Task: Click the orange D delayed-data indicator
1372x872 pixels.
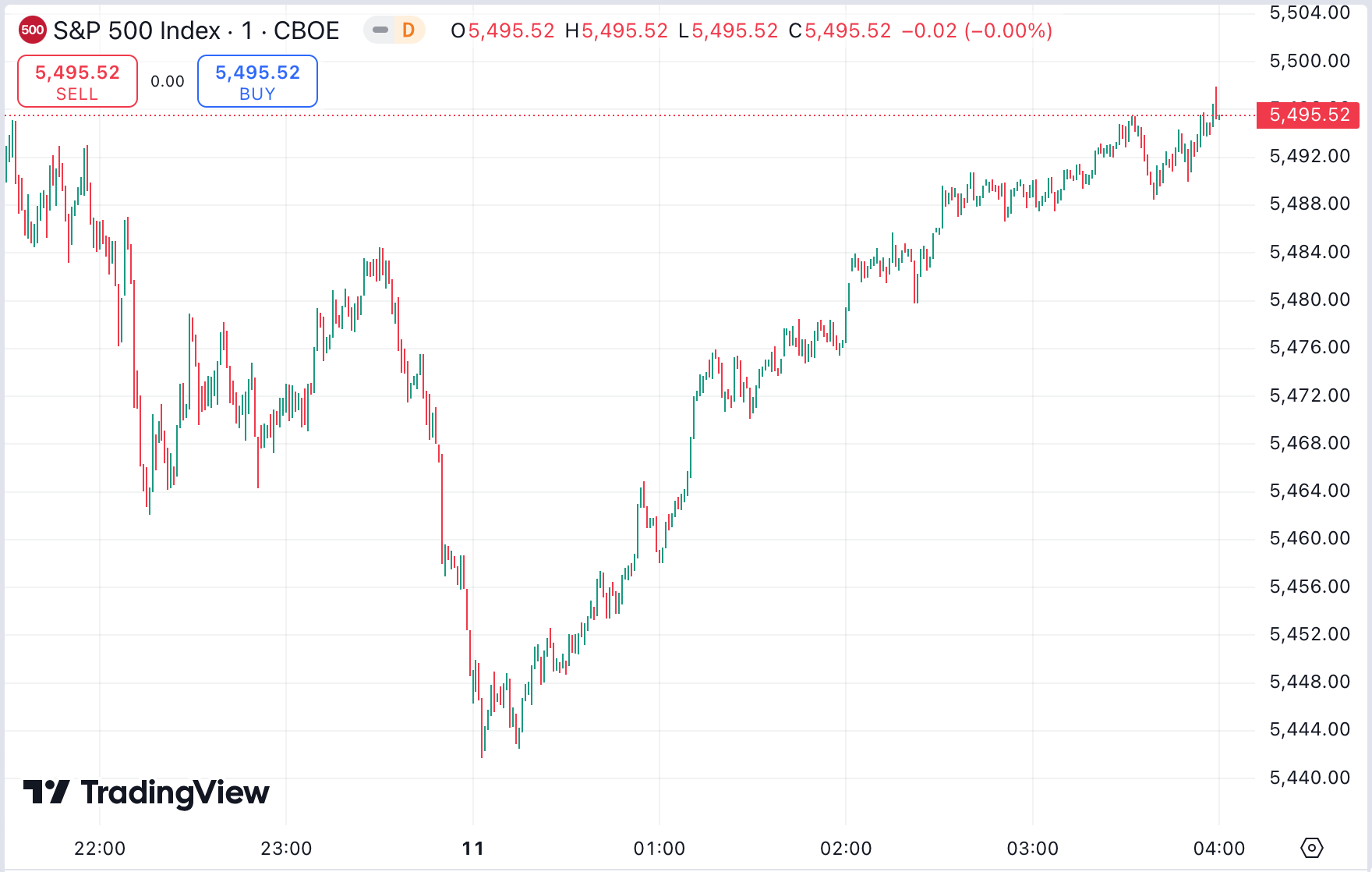Action: [x=408, y=30]
